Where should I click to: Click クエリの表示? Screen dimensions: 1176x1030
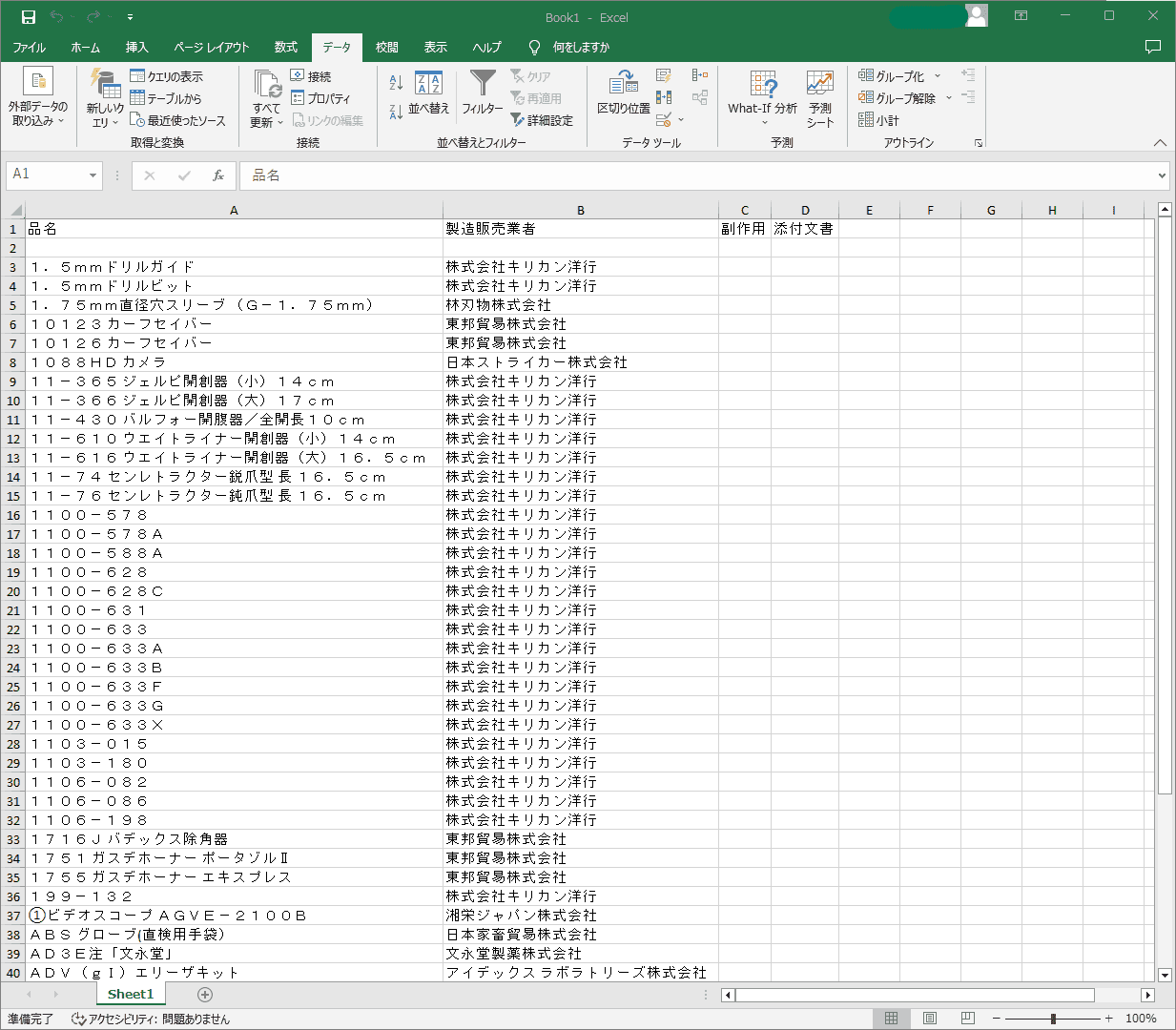pyautogui.click(x=167, y=76)
